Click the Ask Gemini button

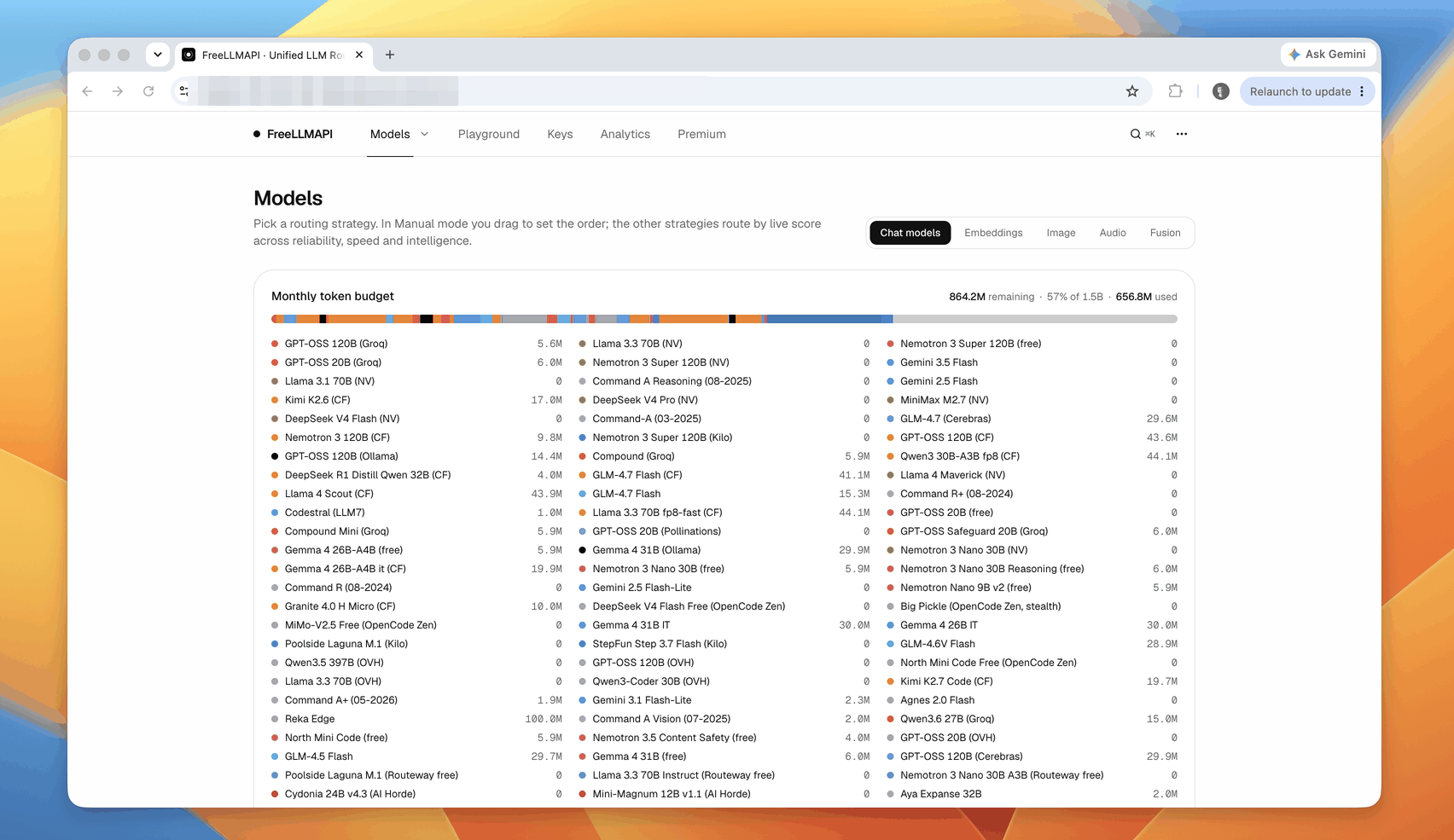click(x=1327, y=55)
